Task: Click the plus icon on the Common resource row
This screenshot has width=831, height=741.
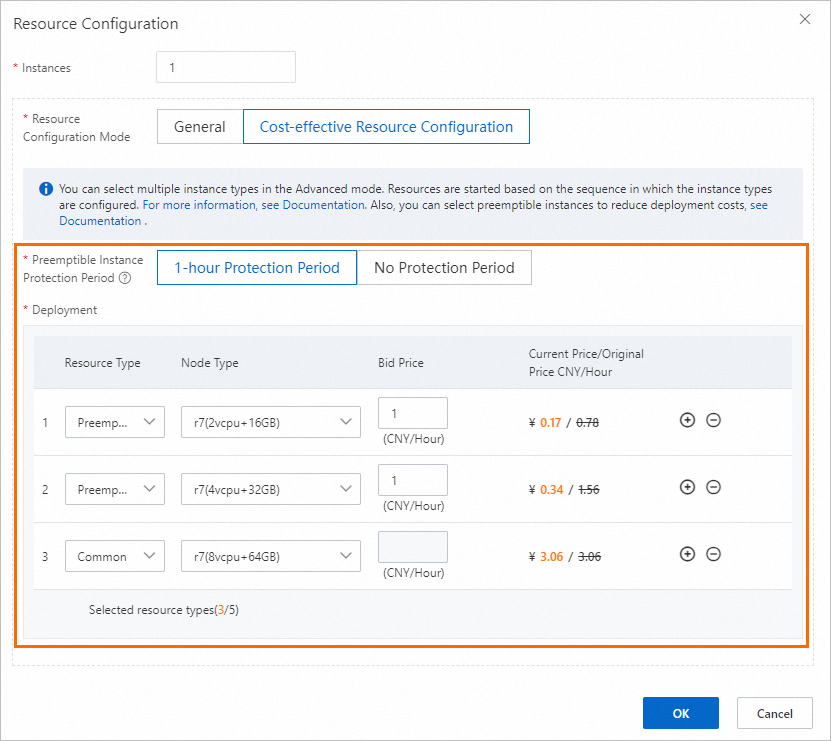Action: (x=687, y=554)
